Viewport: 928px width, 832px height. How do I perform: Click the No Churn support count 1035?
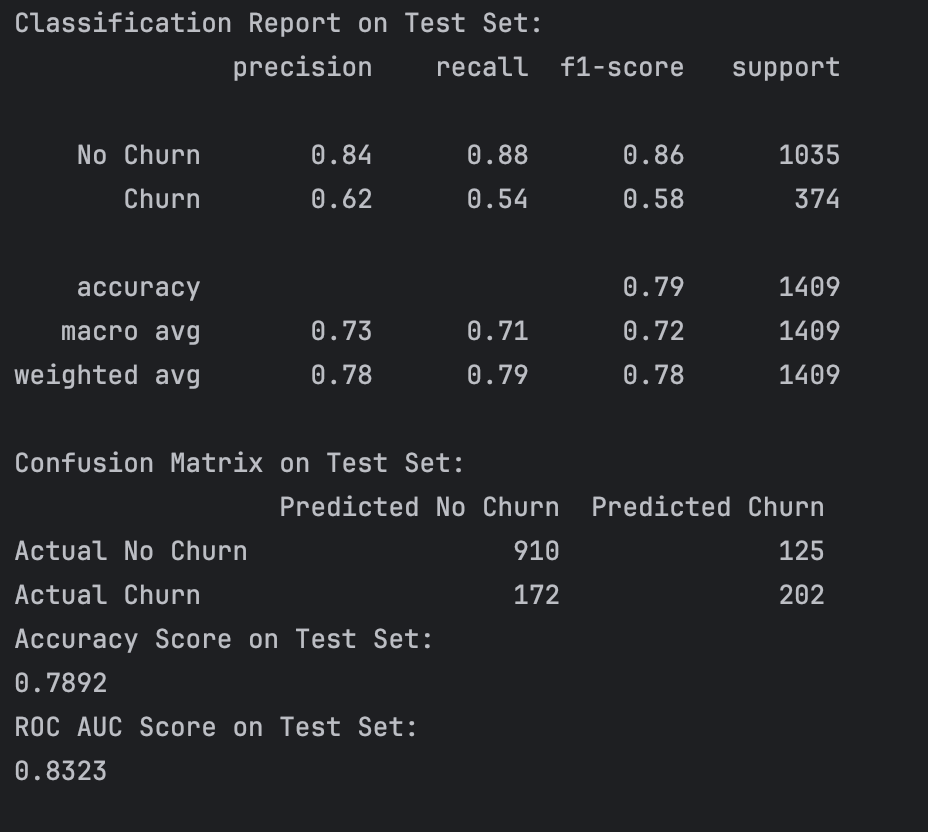coord(809,155)
